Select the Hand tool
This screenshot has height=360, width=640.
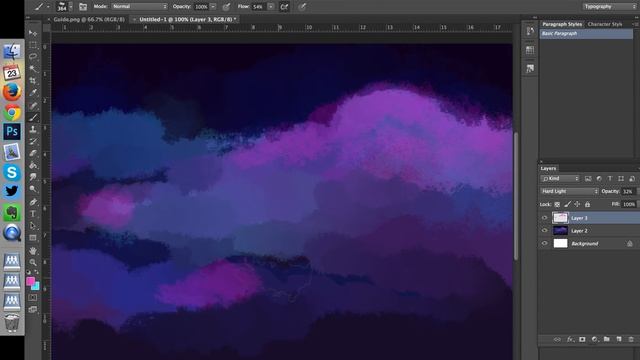click(x=33, y=251)
